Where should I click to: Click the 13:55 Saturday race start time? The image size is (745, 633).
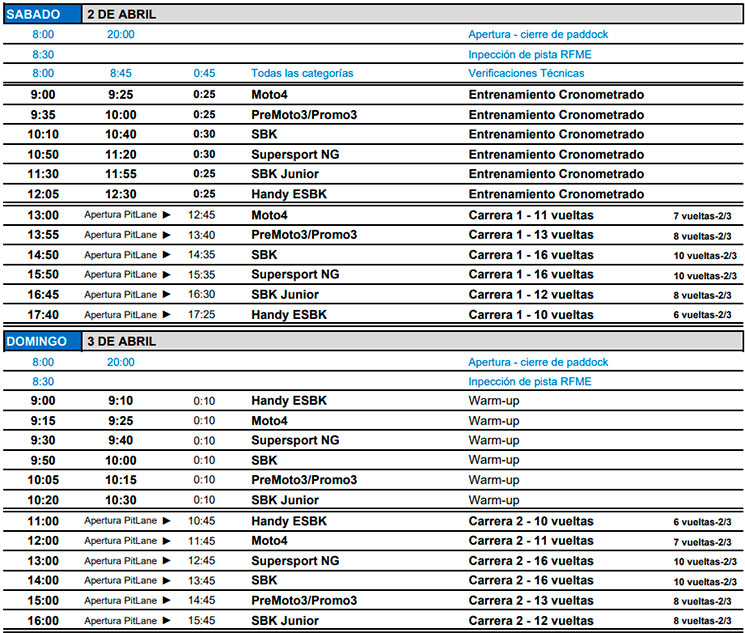click(43, 235)
